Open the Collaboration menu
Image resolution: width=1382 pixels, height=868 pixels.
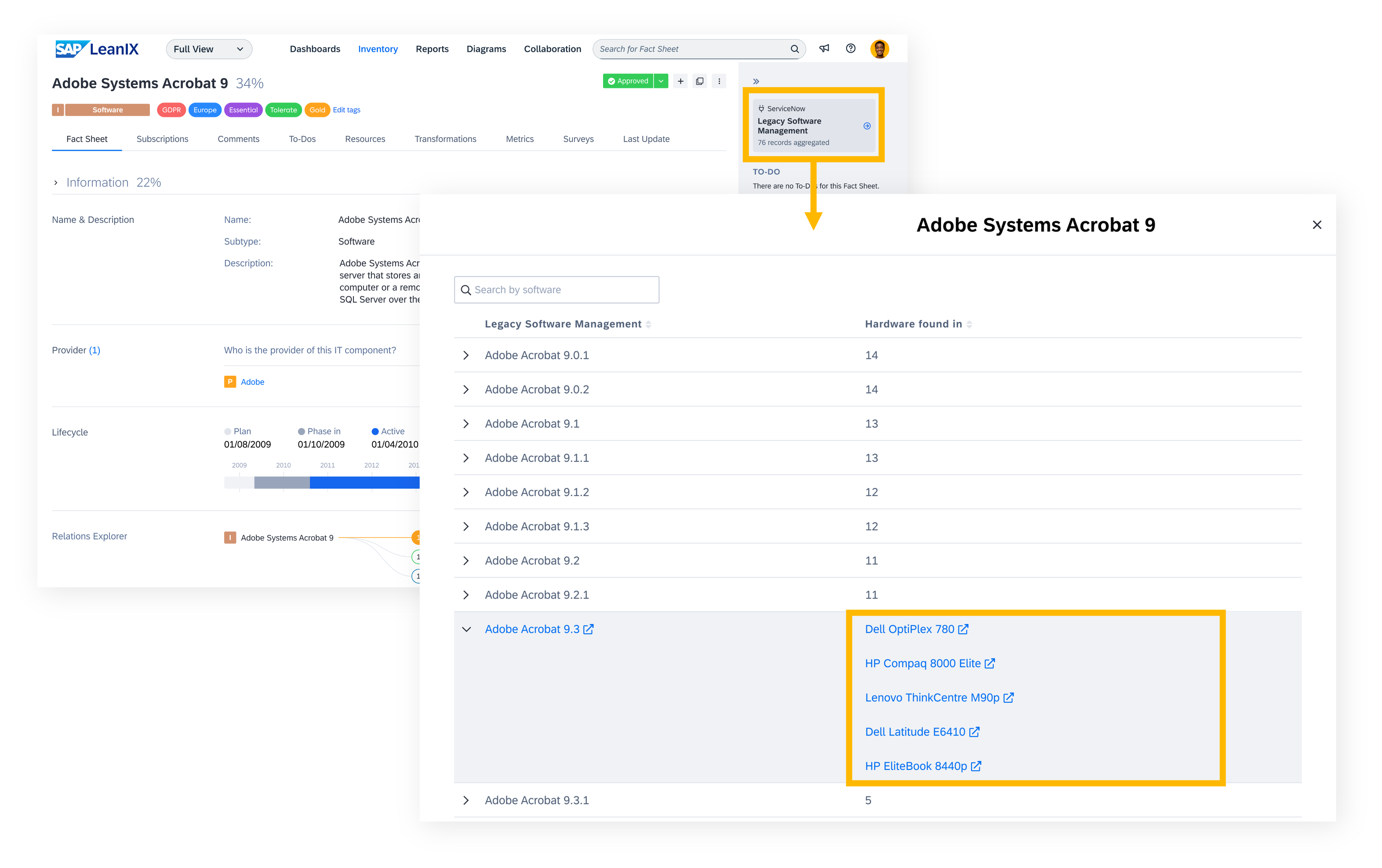pos(552,49)
